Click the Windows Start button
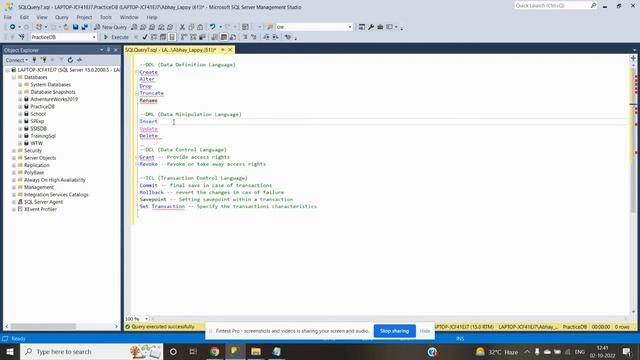The image size is (640, 360). click(x=10, y=351)
